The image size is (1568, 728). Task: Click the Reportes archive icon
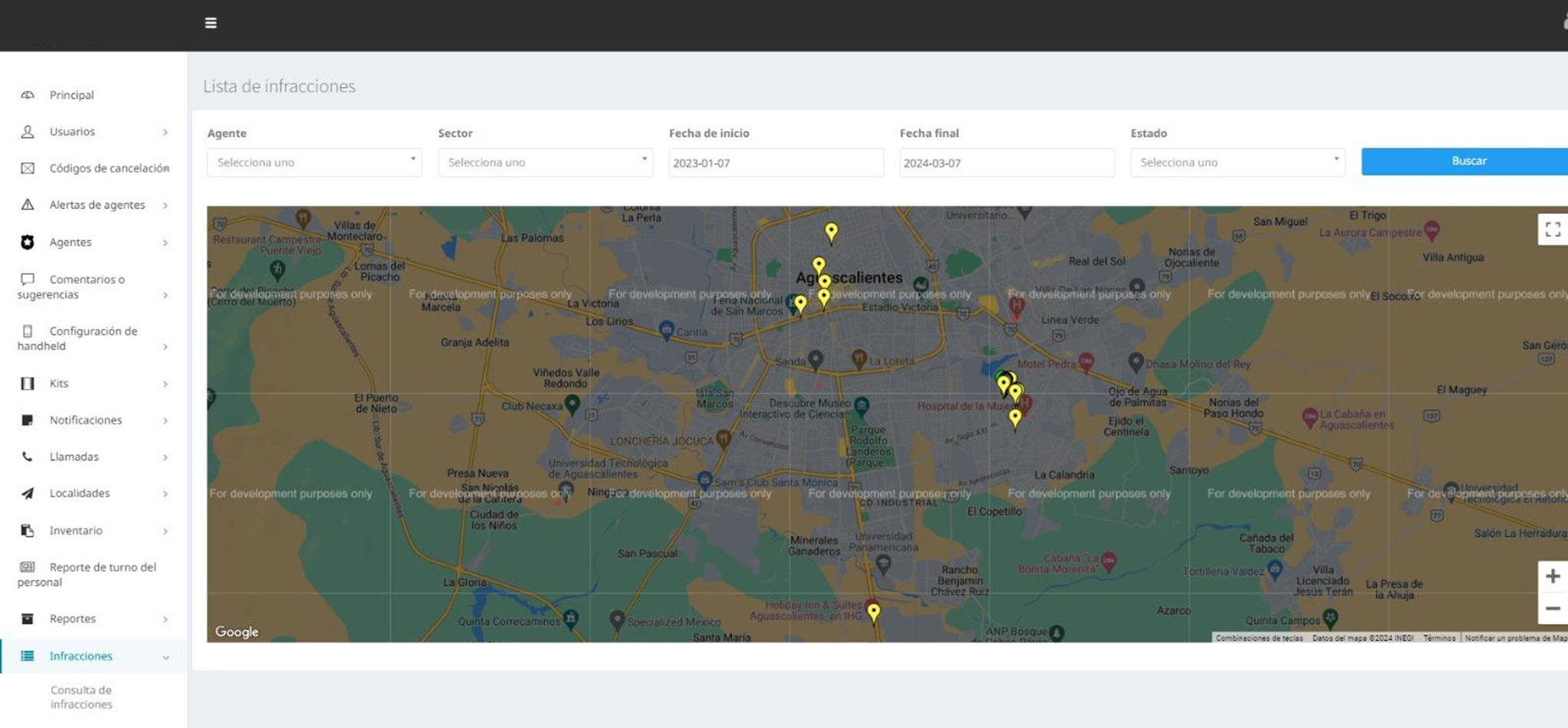[28, 619]
